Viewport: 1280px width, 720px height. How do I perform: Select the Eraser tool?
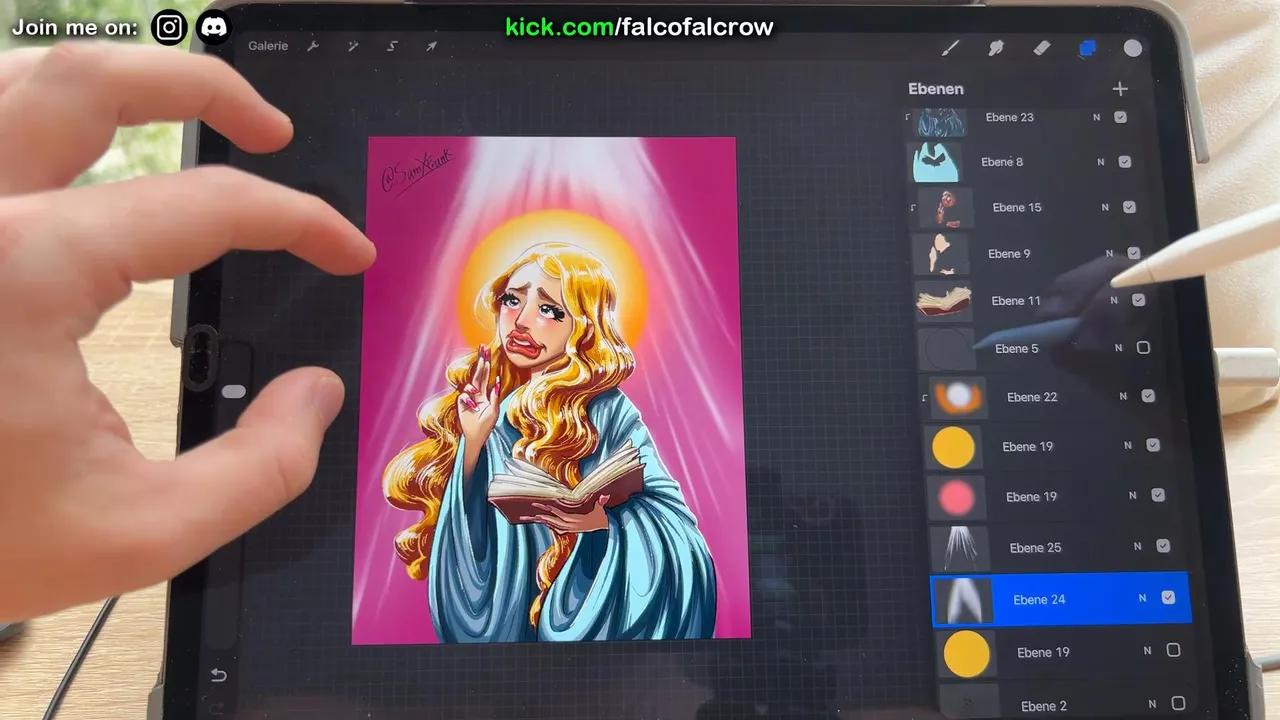1042,48
